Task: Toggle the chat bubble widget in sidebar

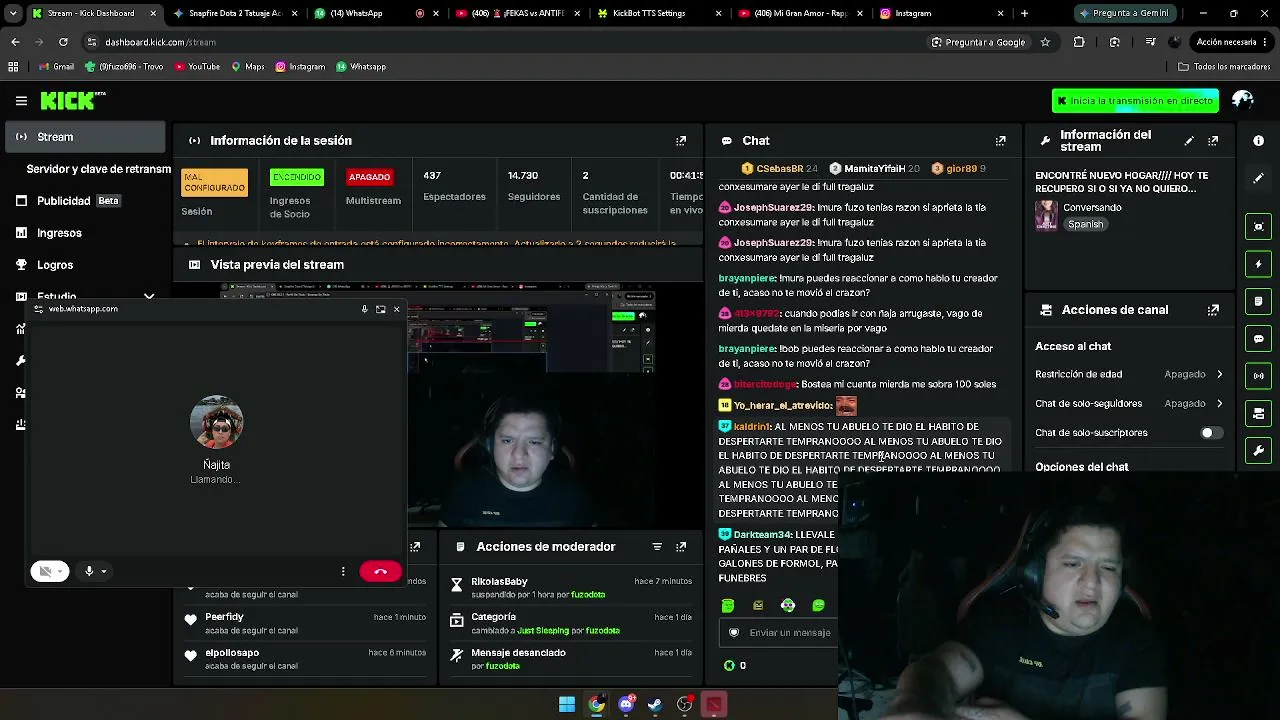Action: [x=1259, y=339]
